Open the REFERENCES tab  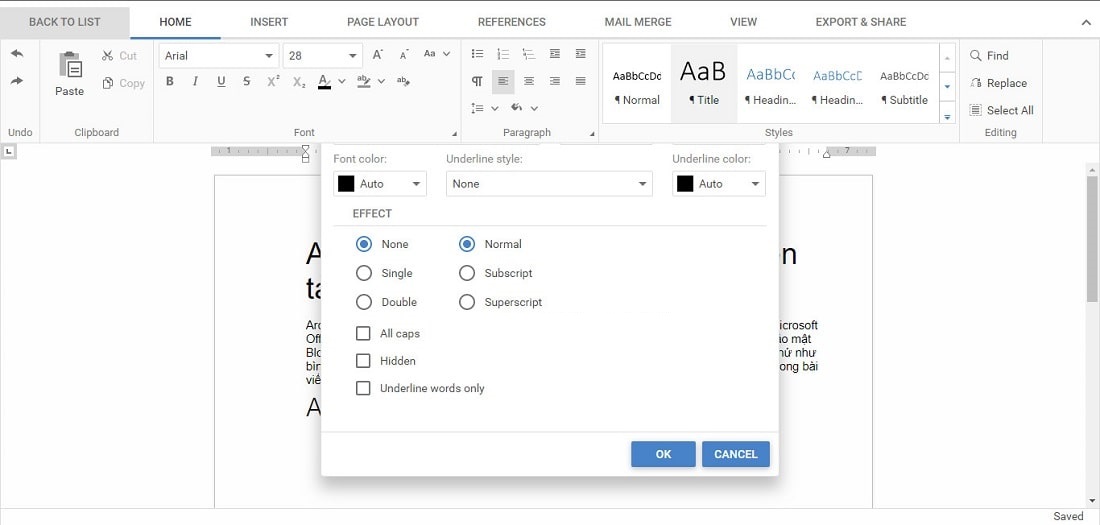tap(511, 22)
